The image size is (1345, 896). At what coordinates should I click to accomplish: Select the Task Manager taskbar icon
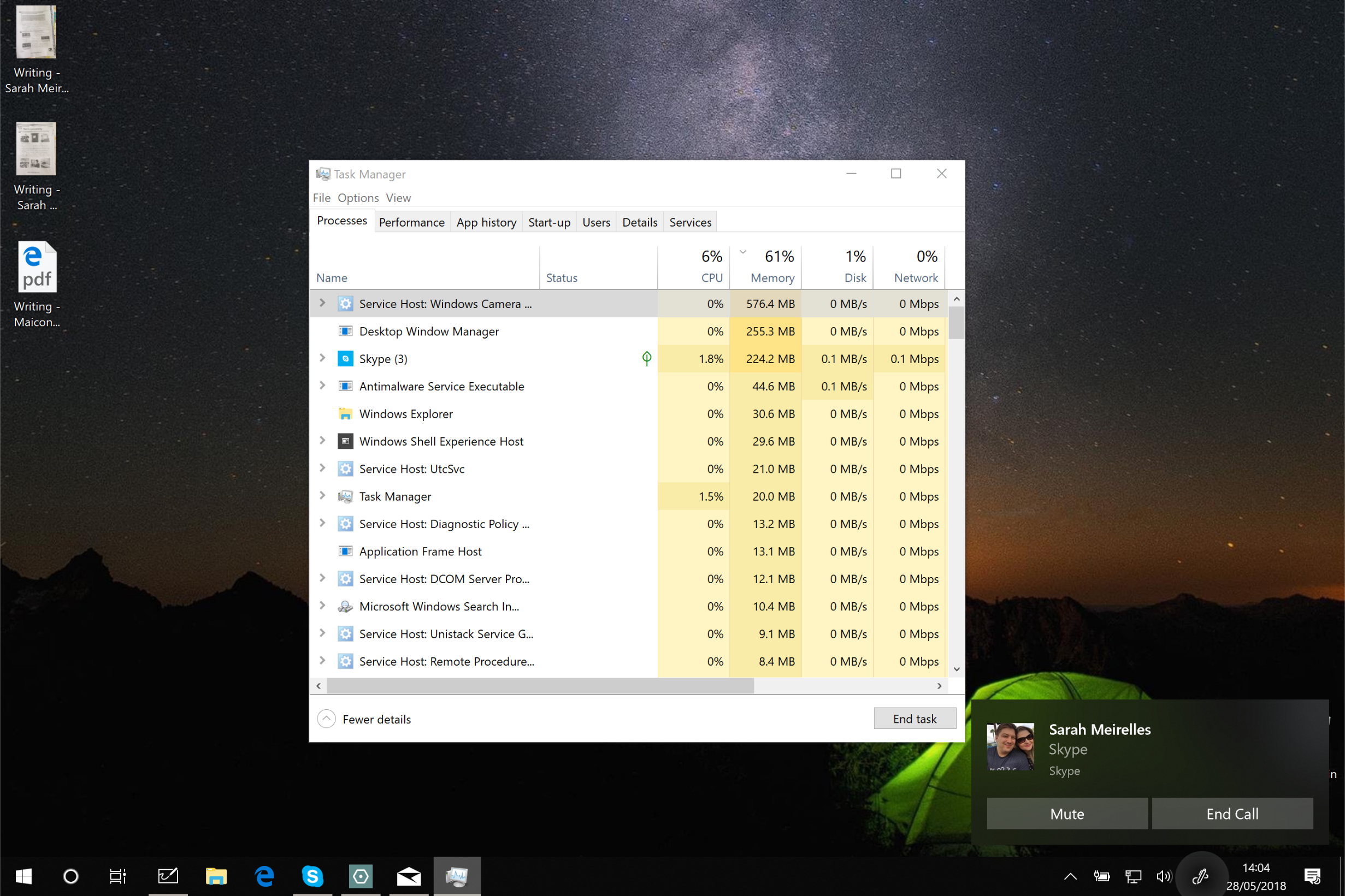point(456,875)
